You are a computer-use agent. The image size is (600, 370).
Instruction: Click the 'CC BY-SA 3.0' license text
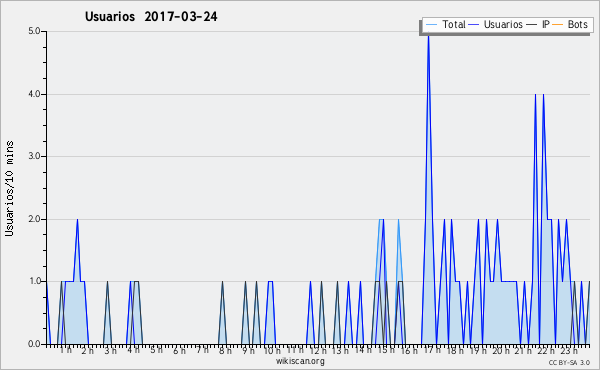coord(569,363)
